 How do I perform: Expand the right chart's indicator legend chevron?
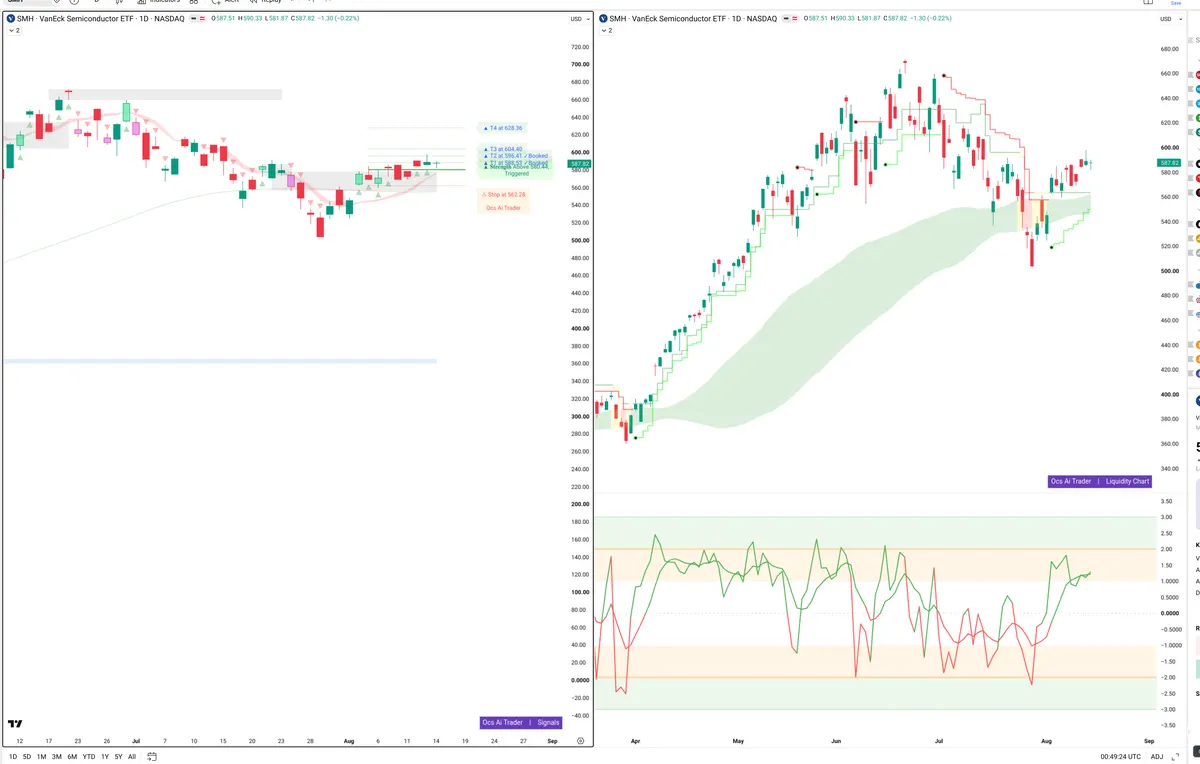click(607, 31)
